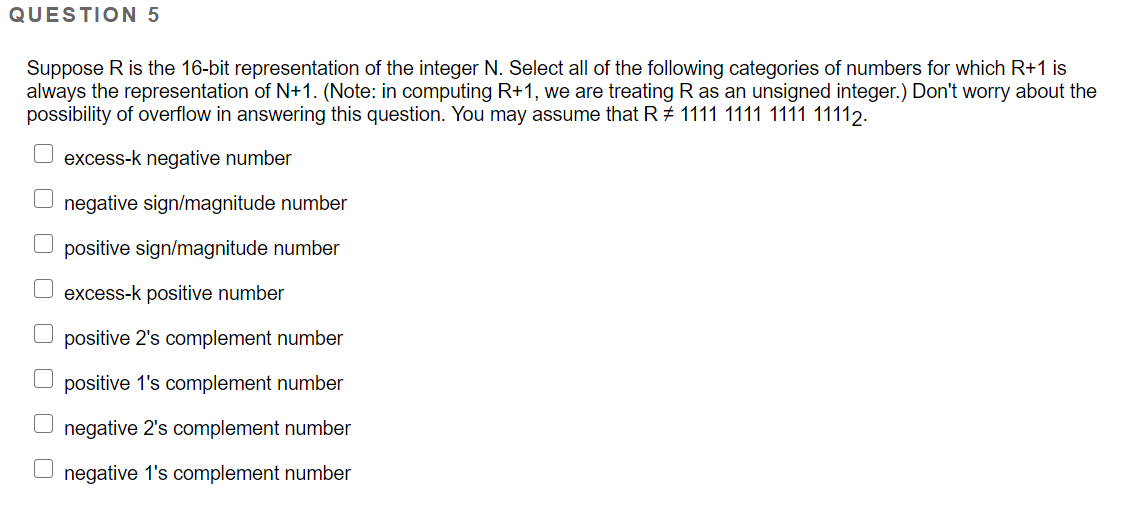
Task: Click the first line of question text
Action: click(546, 69)
